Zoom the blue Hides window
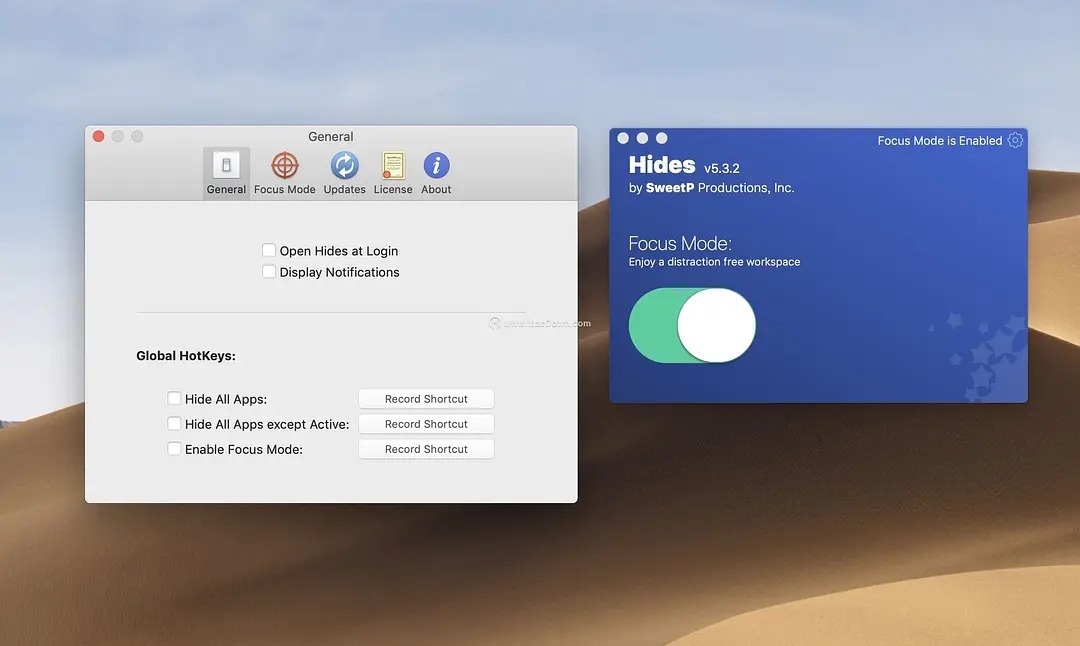Screen dimensions: 1080x646 click(661, 138)
